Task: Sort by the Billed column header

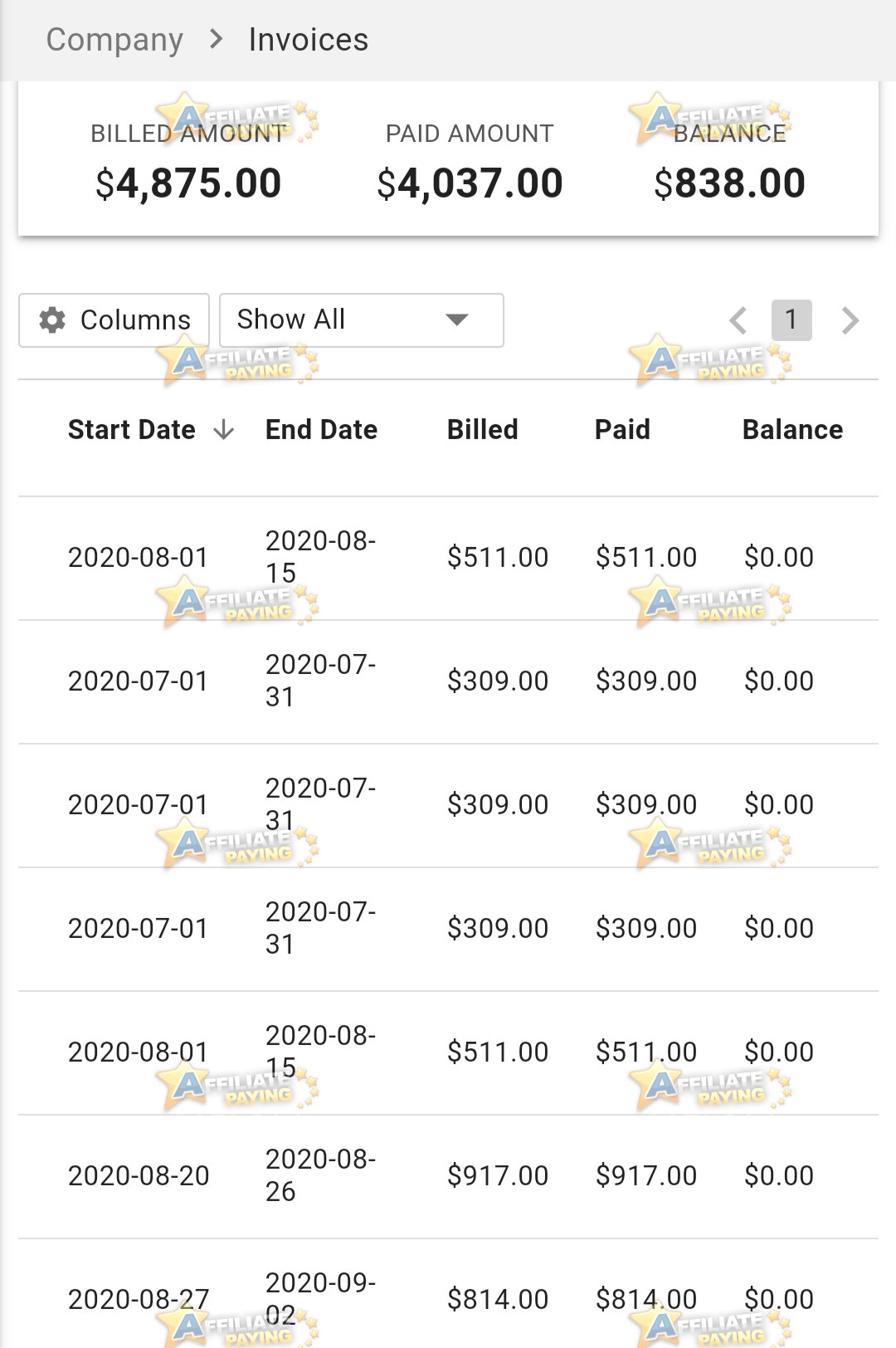Action: tap(483, 430)
